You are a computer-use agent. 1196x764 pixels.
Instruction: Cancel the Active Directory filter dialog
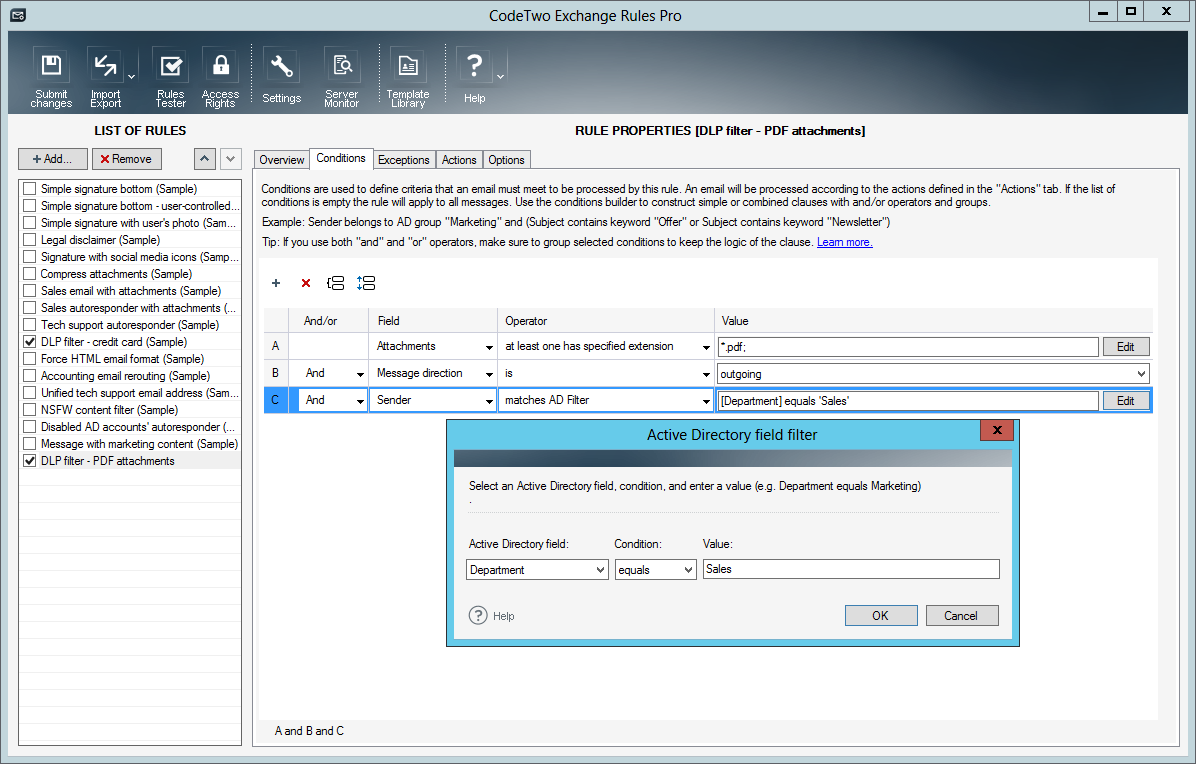(x=962, y=615)
